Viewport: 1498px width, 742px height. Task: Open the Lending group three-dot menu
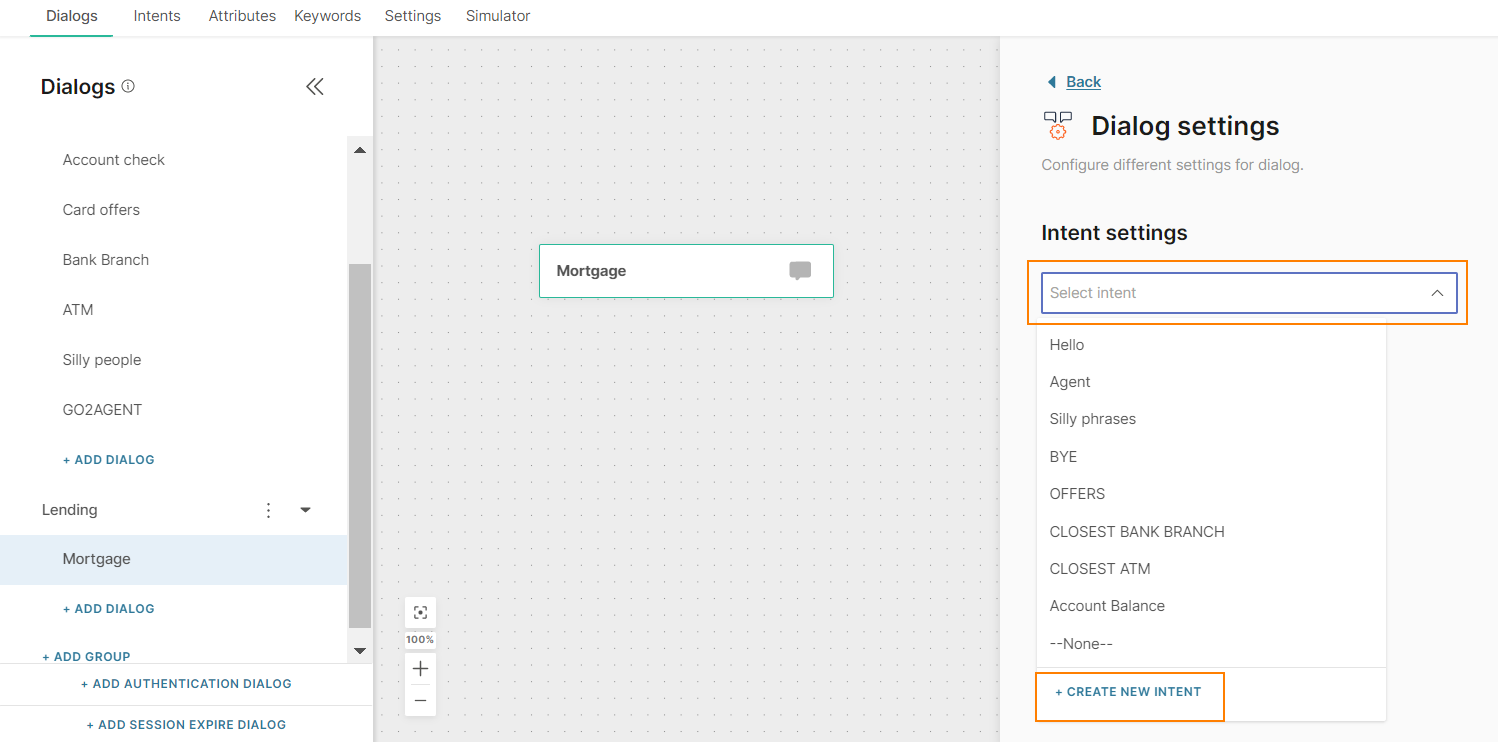coord(268,510)
